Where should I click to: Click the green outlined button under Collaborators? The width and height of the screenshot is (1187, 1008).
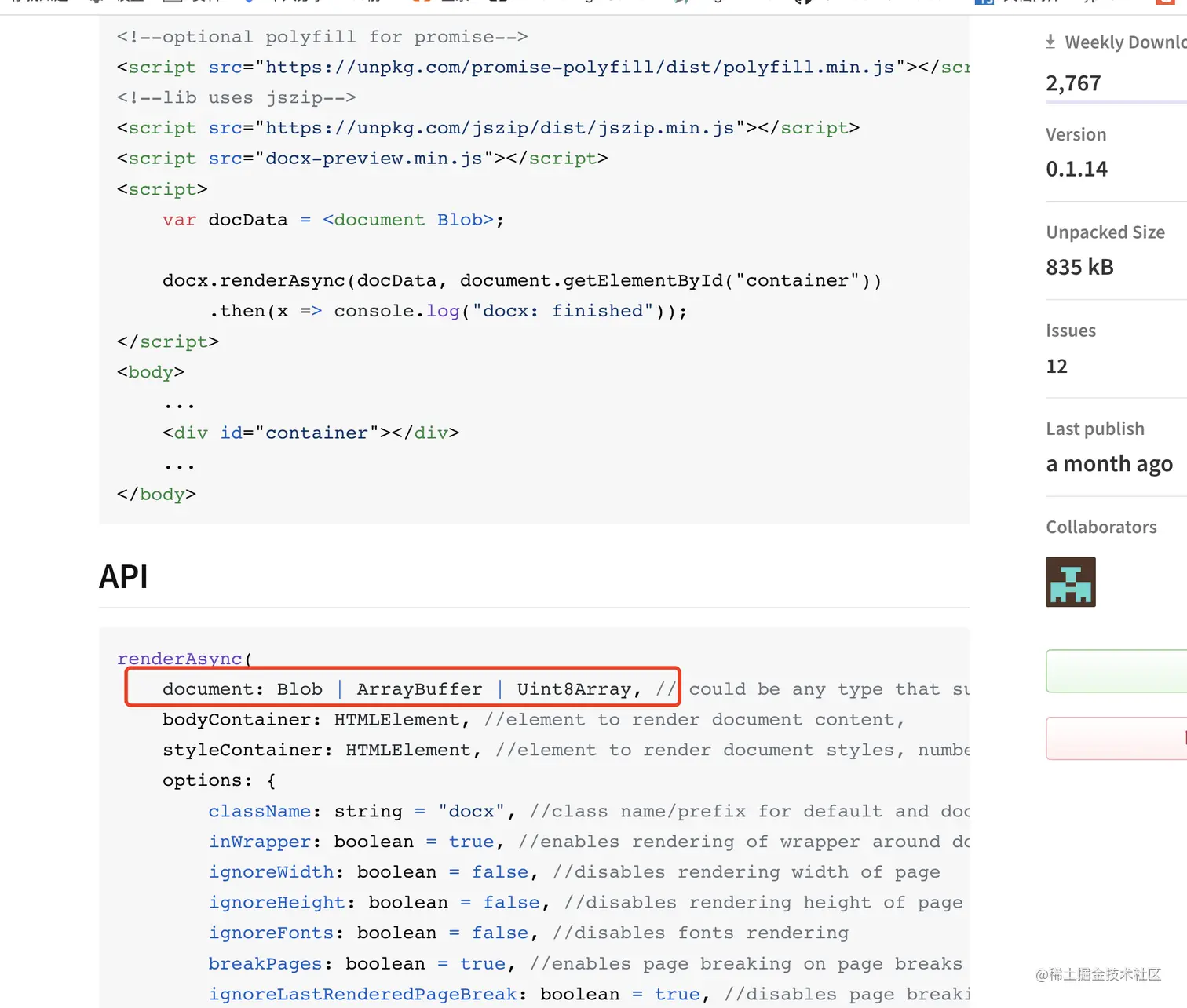pos(1116,670)
